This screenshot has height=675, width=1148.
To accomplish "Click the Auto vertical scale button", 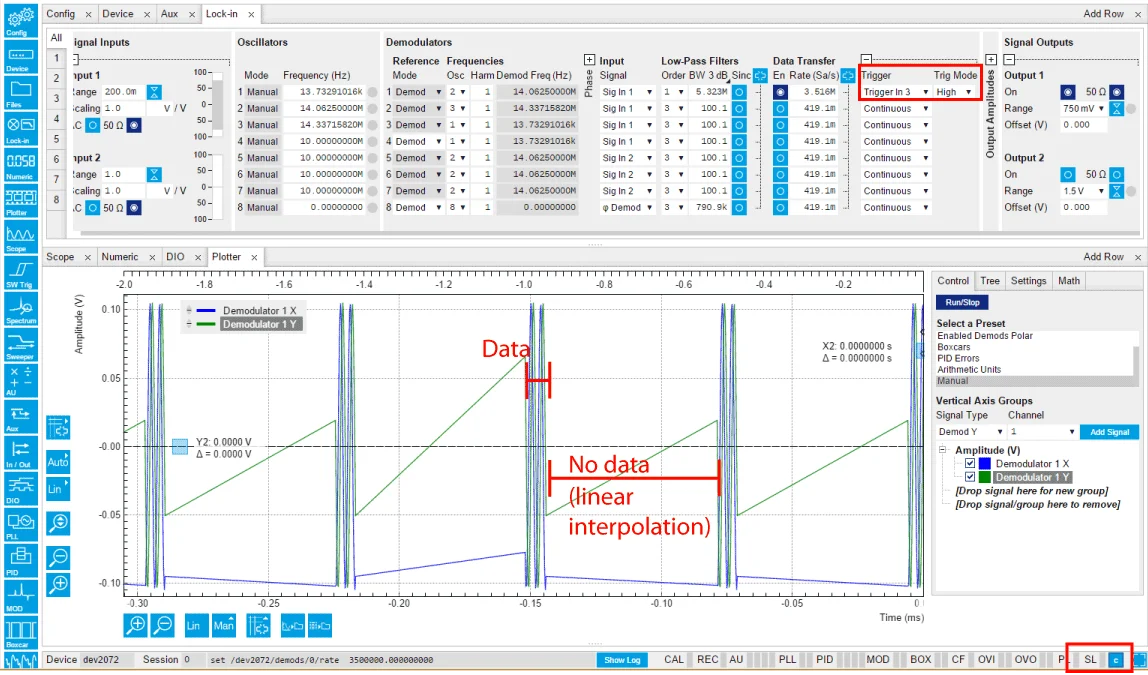I will [x=58, y=461].
